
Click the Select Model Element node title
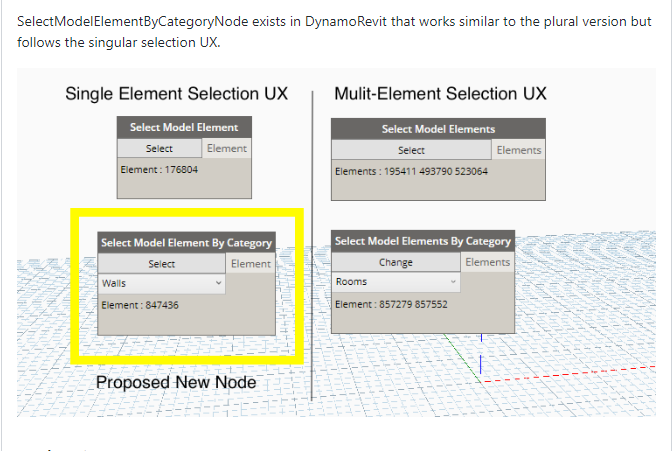[x=184, y=127]
